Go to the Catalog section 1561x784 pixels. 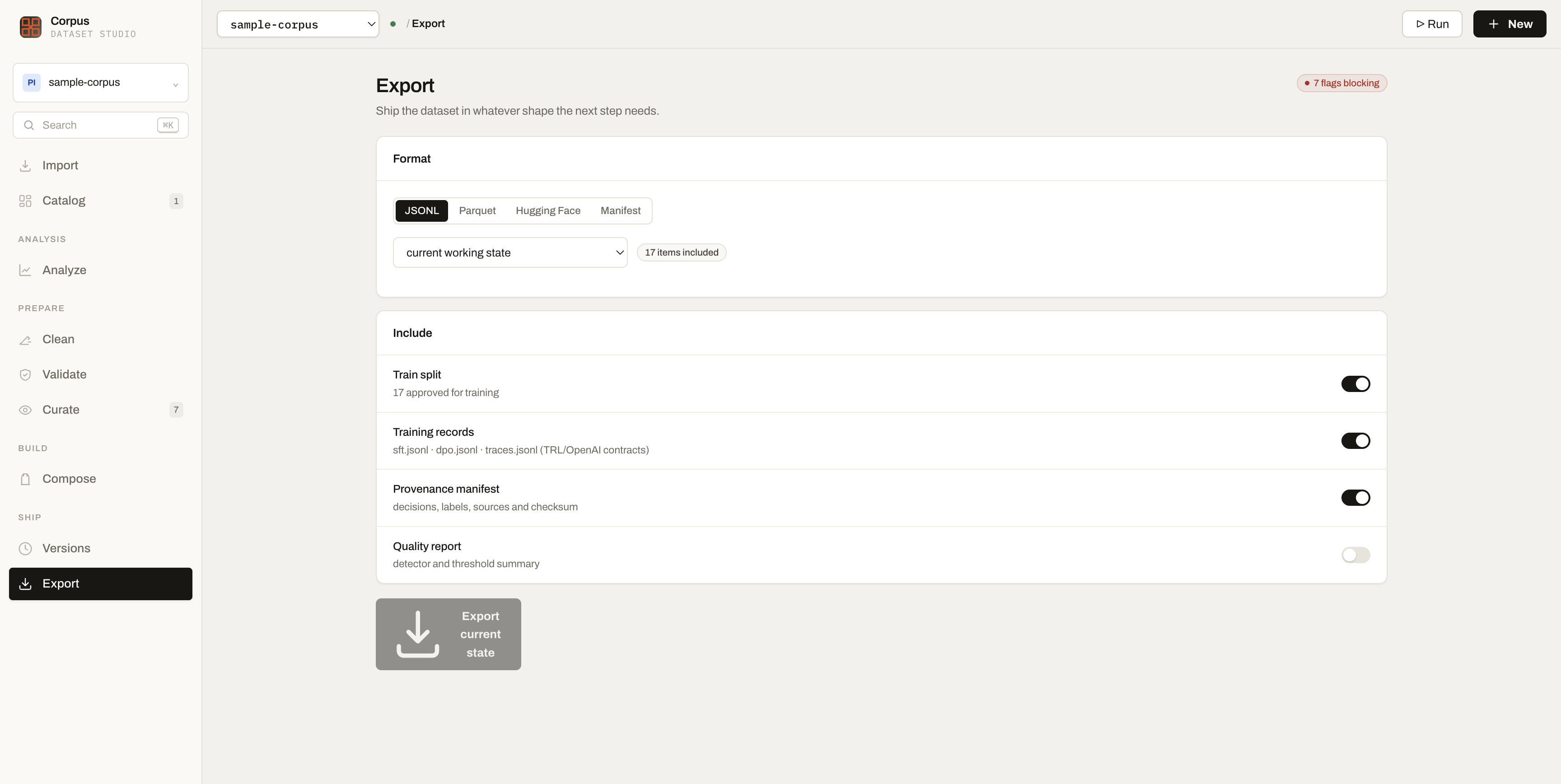(101, 201)
